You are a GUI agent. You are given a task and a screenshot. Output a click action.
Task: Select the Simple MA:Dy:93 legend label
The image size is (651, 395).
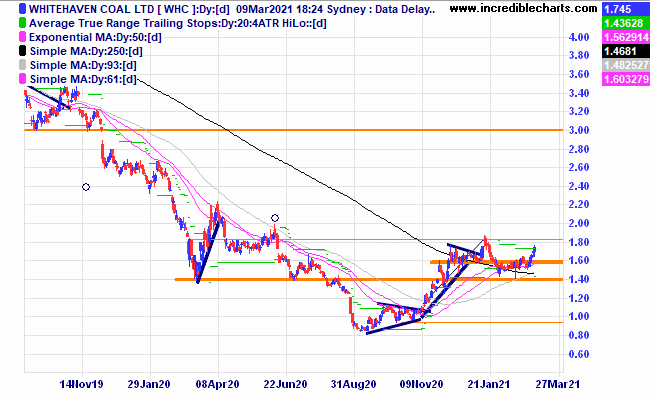(x=83, y=65)
